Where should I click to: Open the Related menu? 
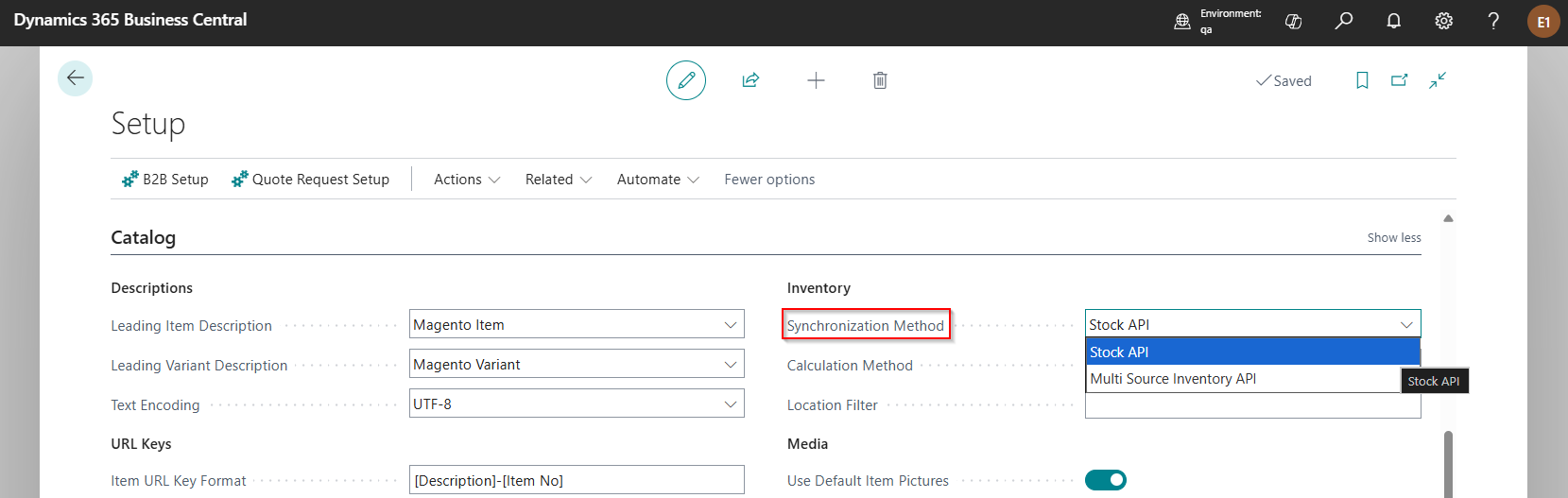click(x=559, y=180)
